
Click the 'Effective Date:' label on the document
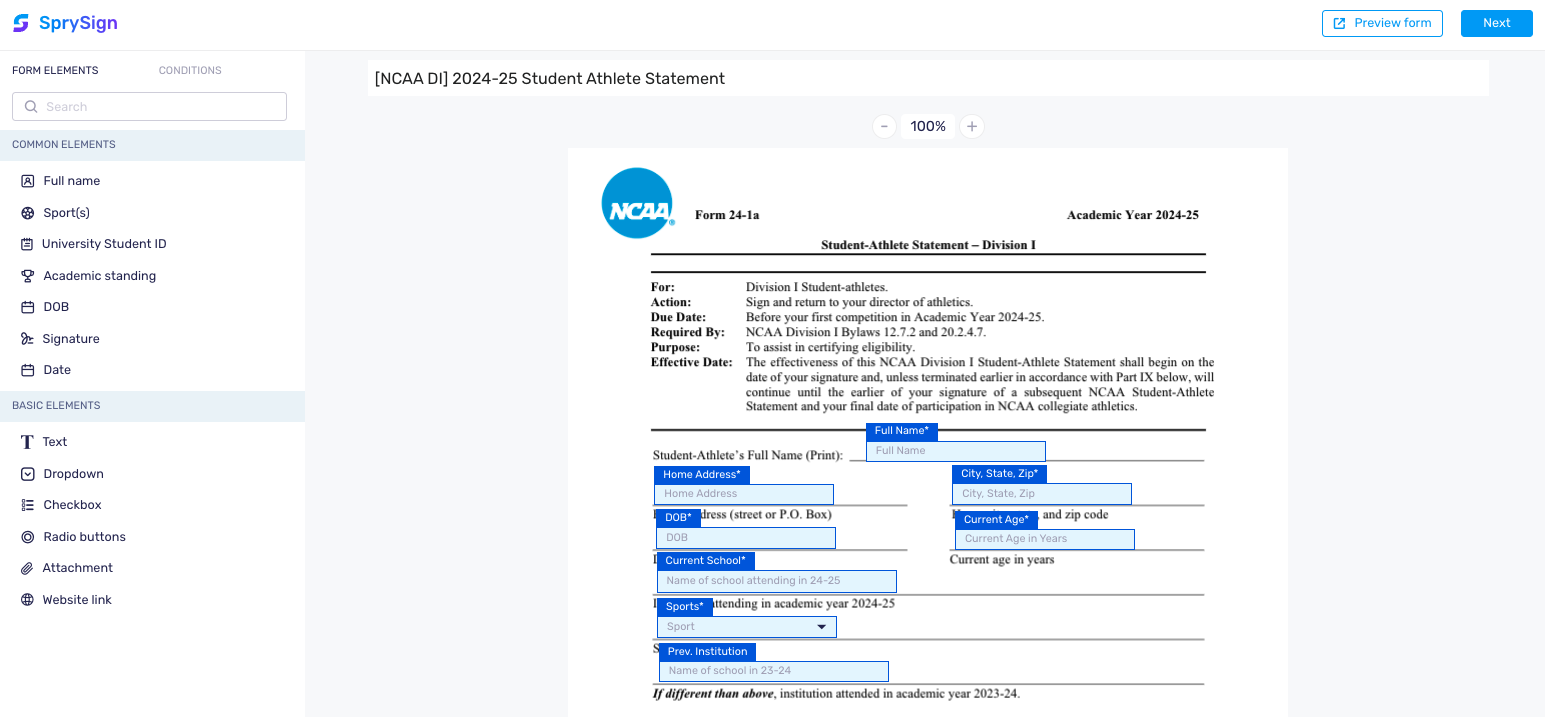[x=692, y=362]
